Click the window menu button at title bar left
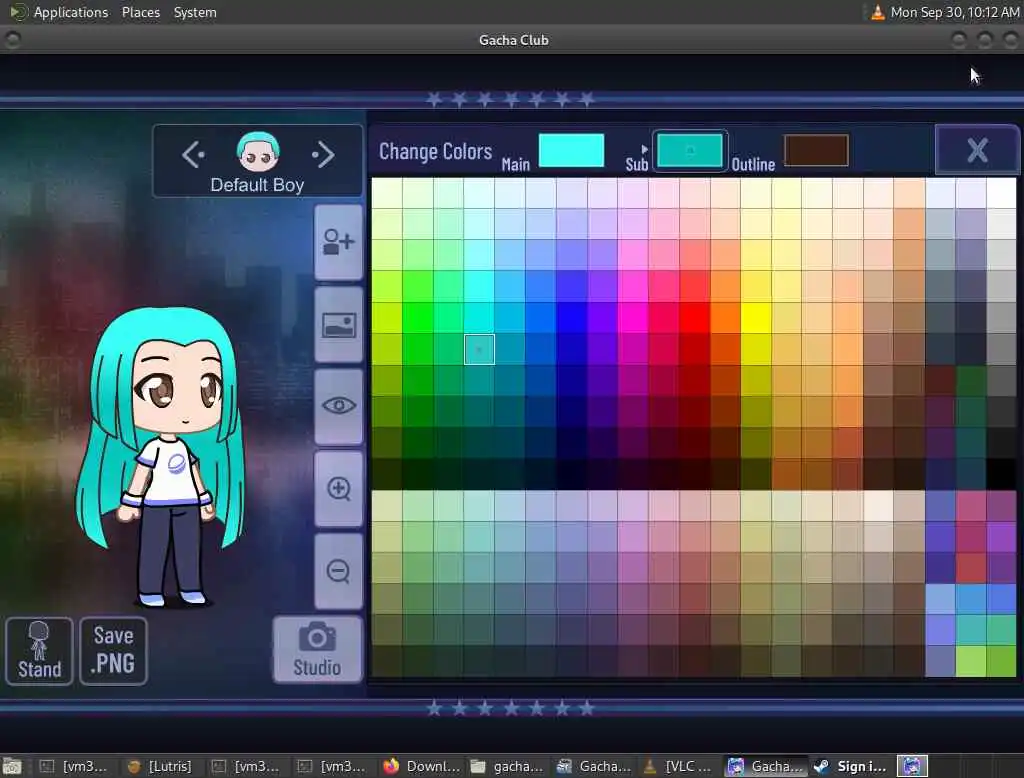Image resolution: width=1024 pixels, height=778 pixels. click(12, 40)
